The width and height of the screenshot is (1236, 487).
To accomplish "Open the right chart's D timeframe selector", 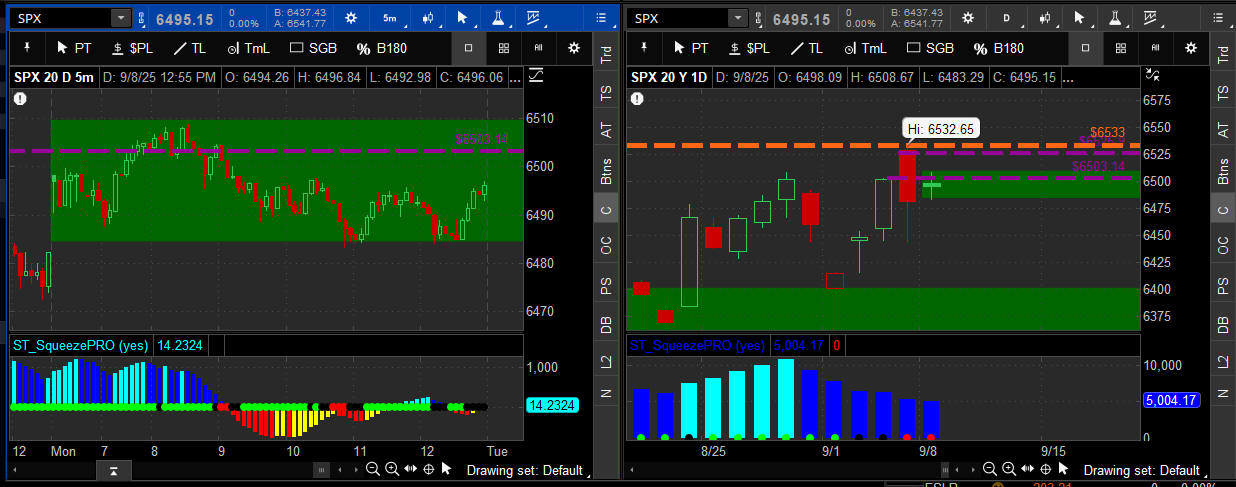I will [1006, 18].
